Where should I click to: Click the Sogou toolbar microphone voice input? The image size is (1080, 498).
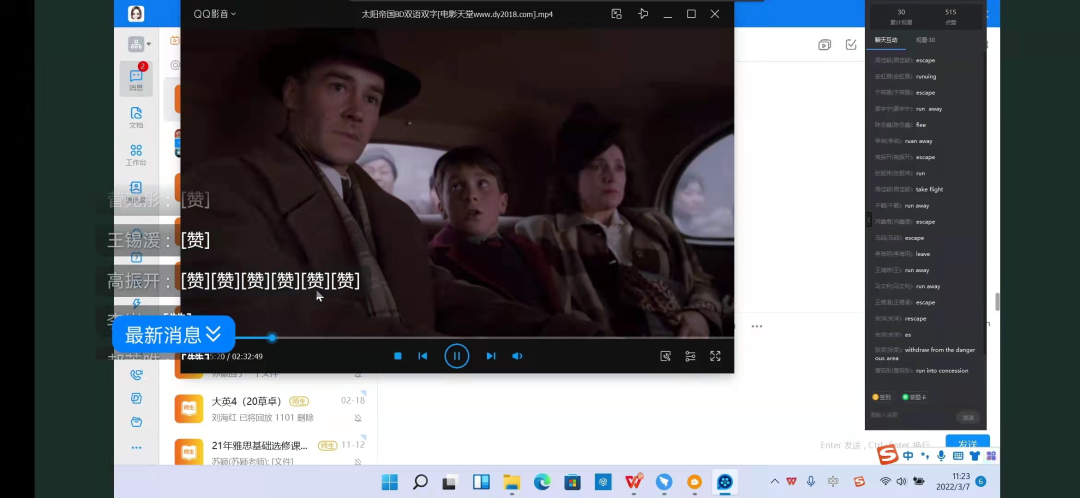942,456
